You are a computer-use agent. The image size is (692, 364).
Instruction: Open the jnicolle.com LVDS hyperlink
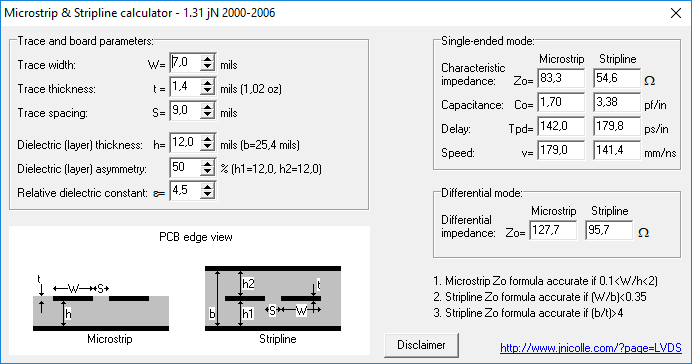point(591,348)
